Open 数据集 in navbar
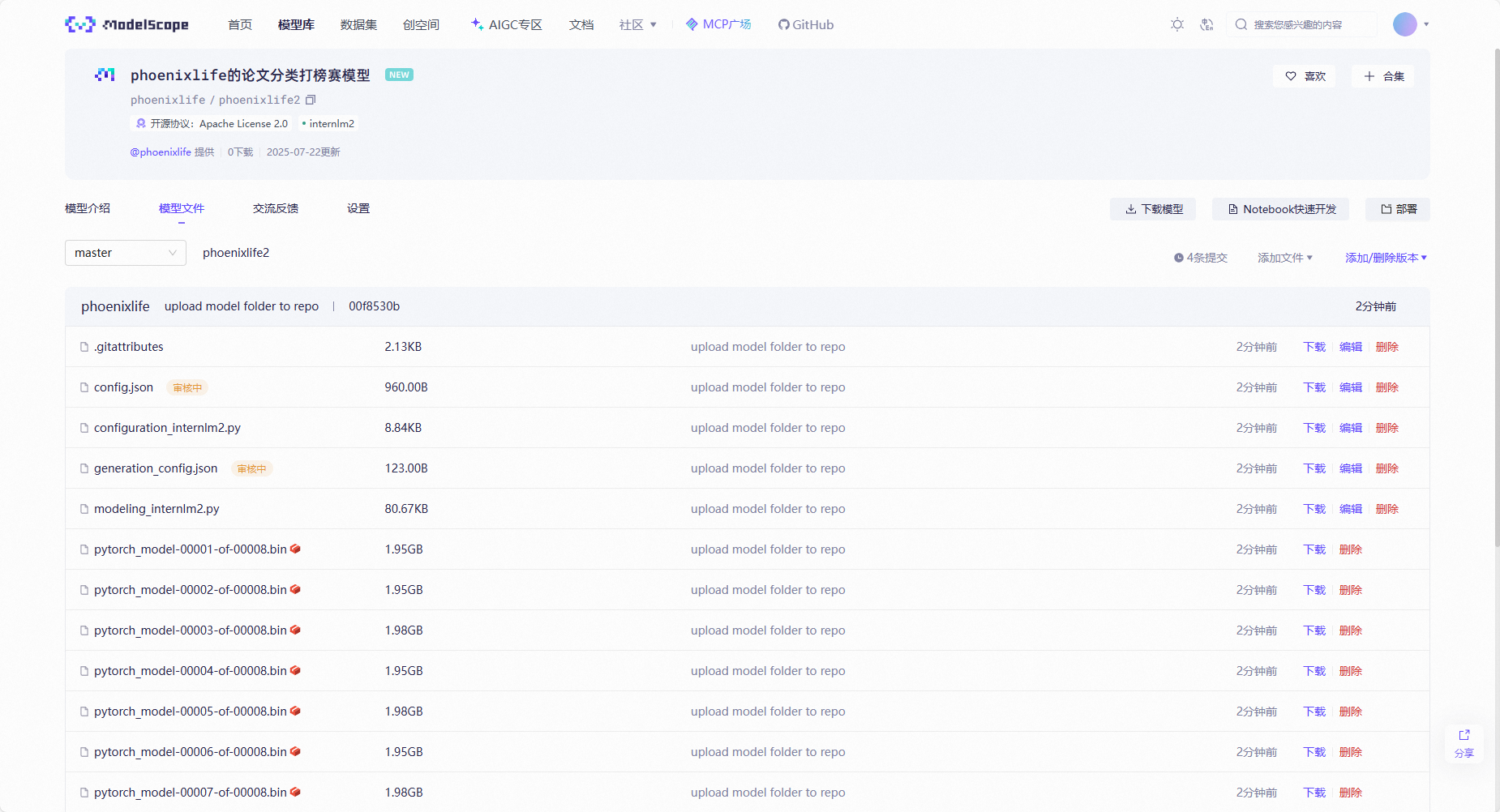The image size is (1500, 812). click(x=358, y=24)
